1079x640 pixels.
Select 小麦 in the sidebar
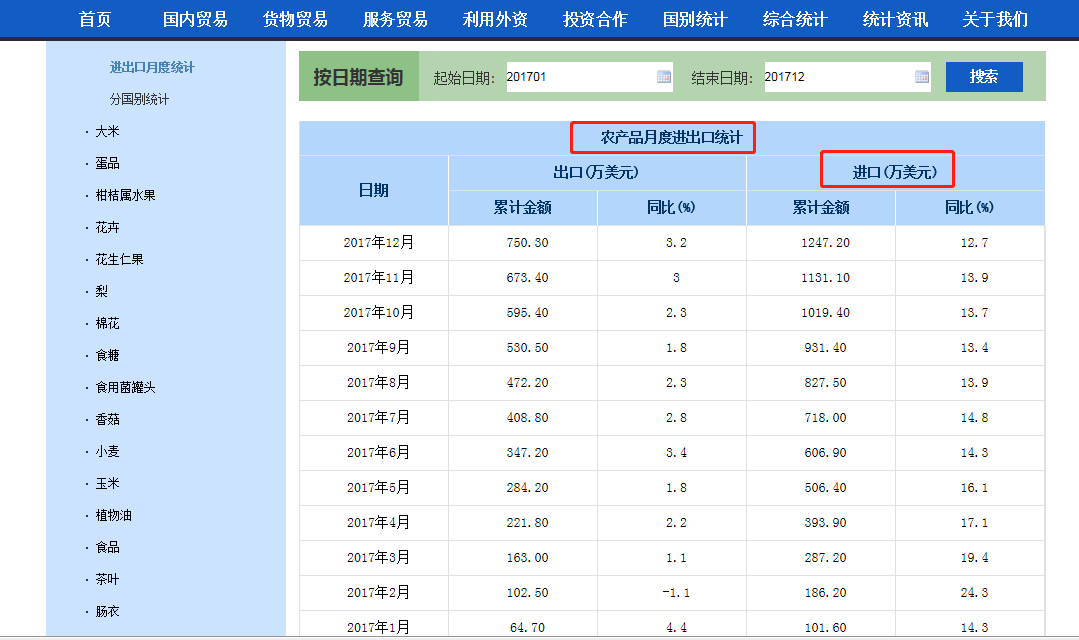(107, 451)
